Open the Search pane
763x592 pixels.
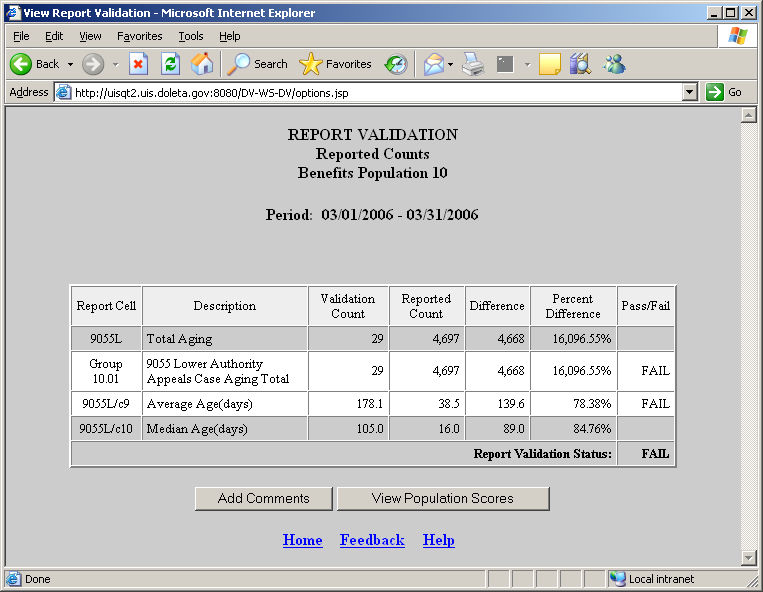click(257, 64)
